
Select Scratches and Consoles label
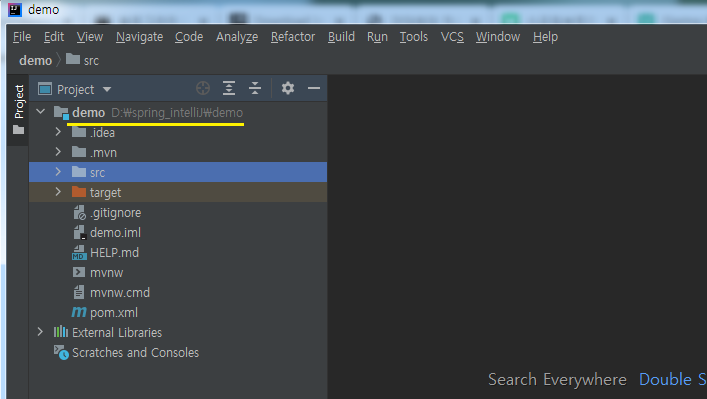[135, 352]
